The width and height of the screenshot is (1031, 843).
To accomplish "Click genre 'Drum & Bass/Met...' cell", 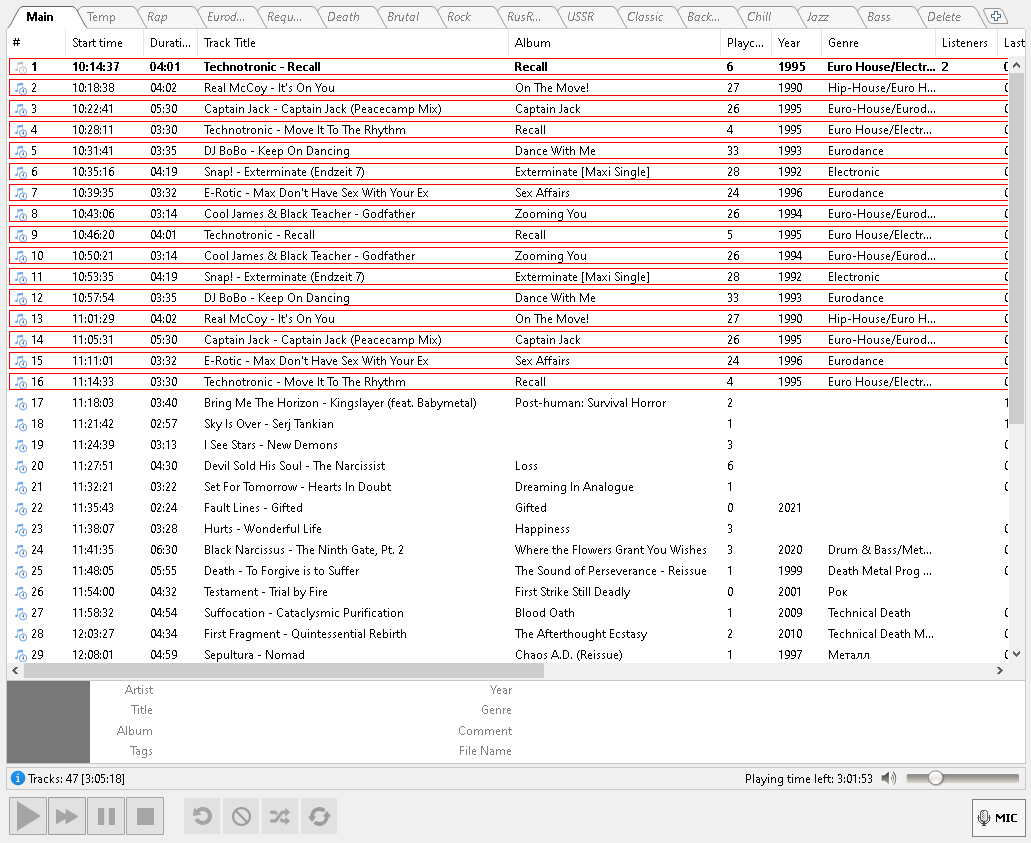I will point(879,550).
